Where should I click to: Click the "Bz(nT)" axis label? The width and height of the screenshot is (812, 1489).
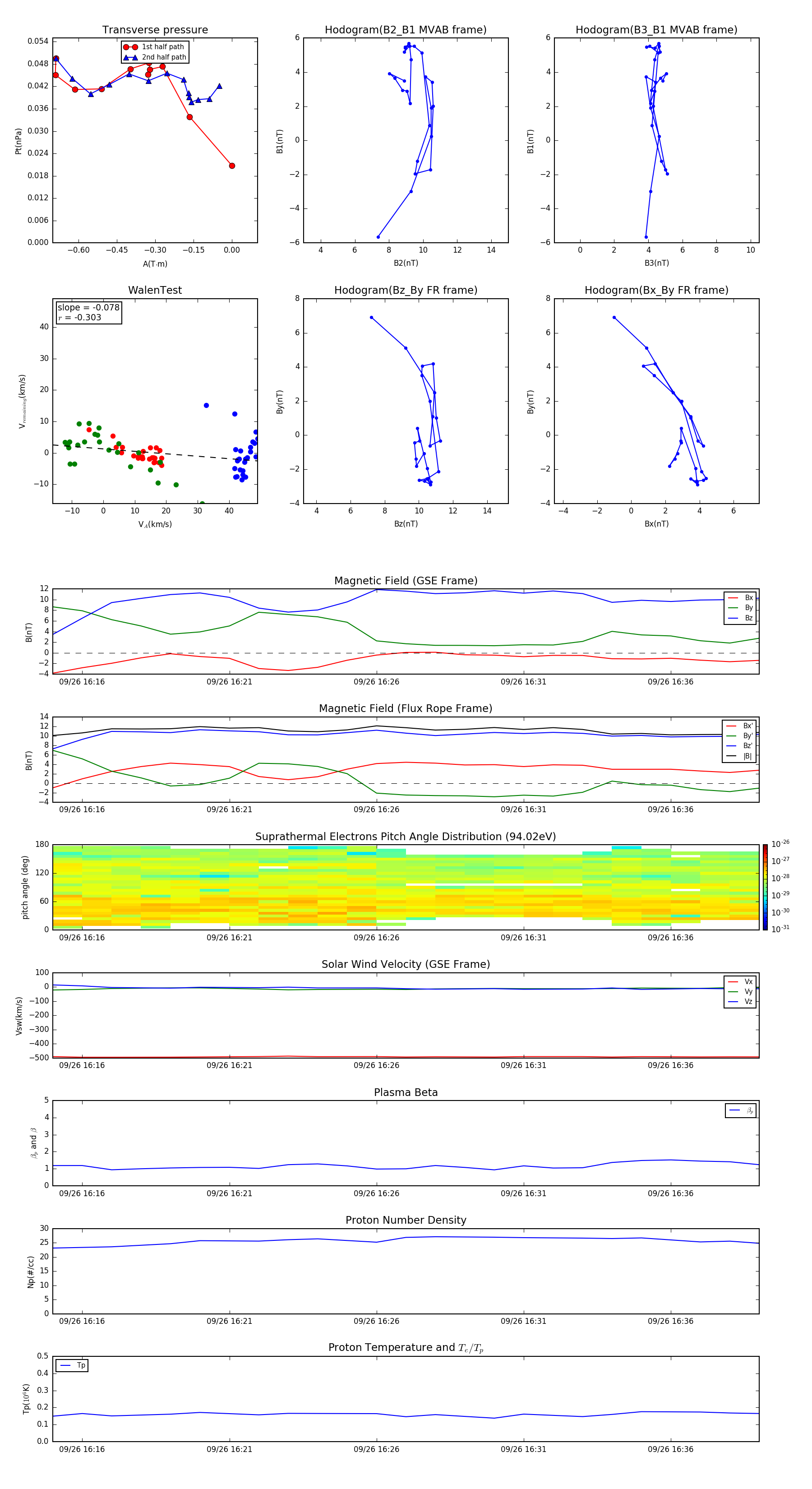[406, 524]
